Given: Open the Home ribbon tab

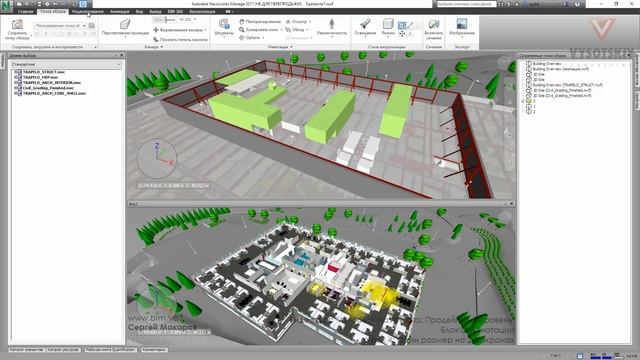Looking at the screenshot, I should [x=25, y=11].
